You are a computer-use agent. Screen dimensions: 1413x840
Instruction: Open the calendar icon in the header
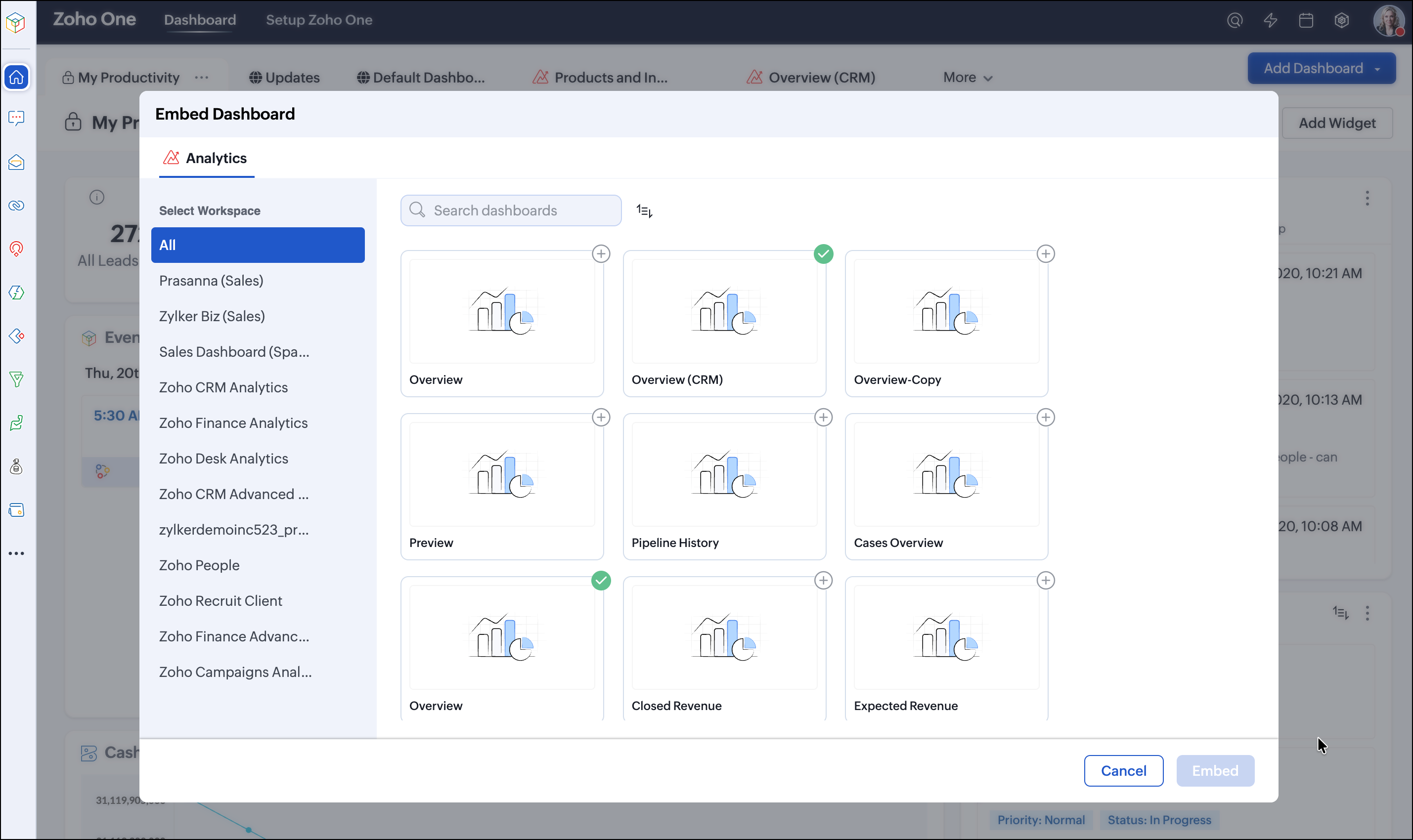1306,20
